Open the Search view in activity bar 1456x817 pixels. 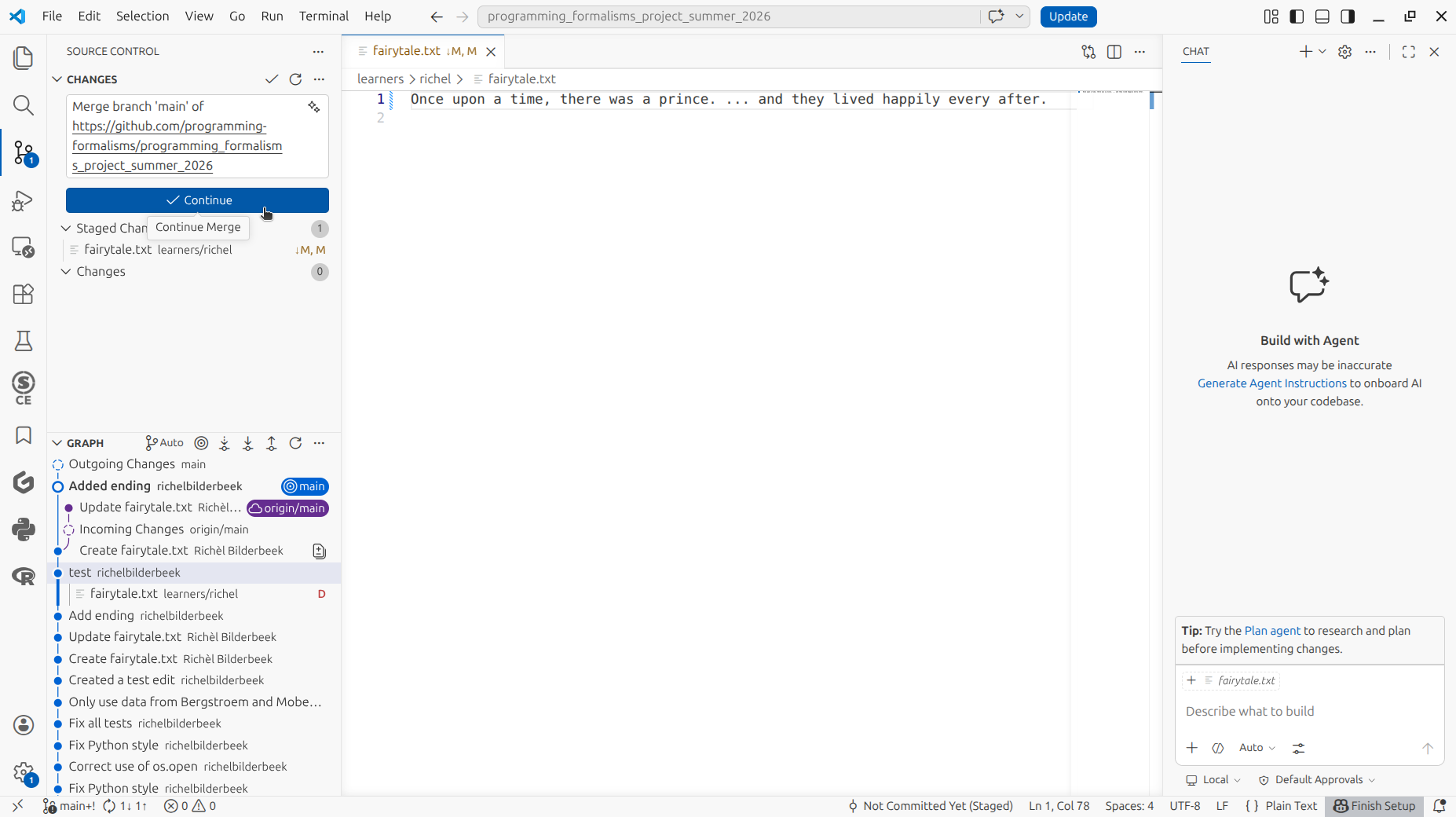pos(24,105)
